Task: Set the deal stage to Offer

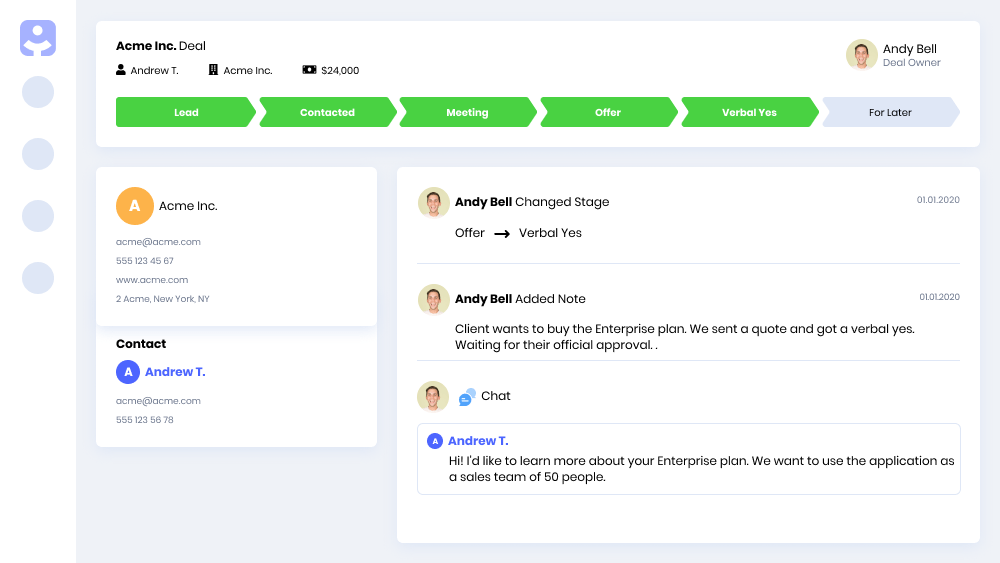Action: 608,113
